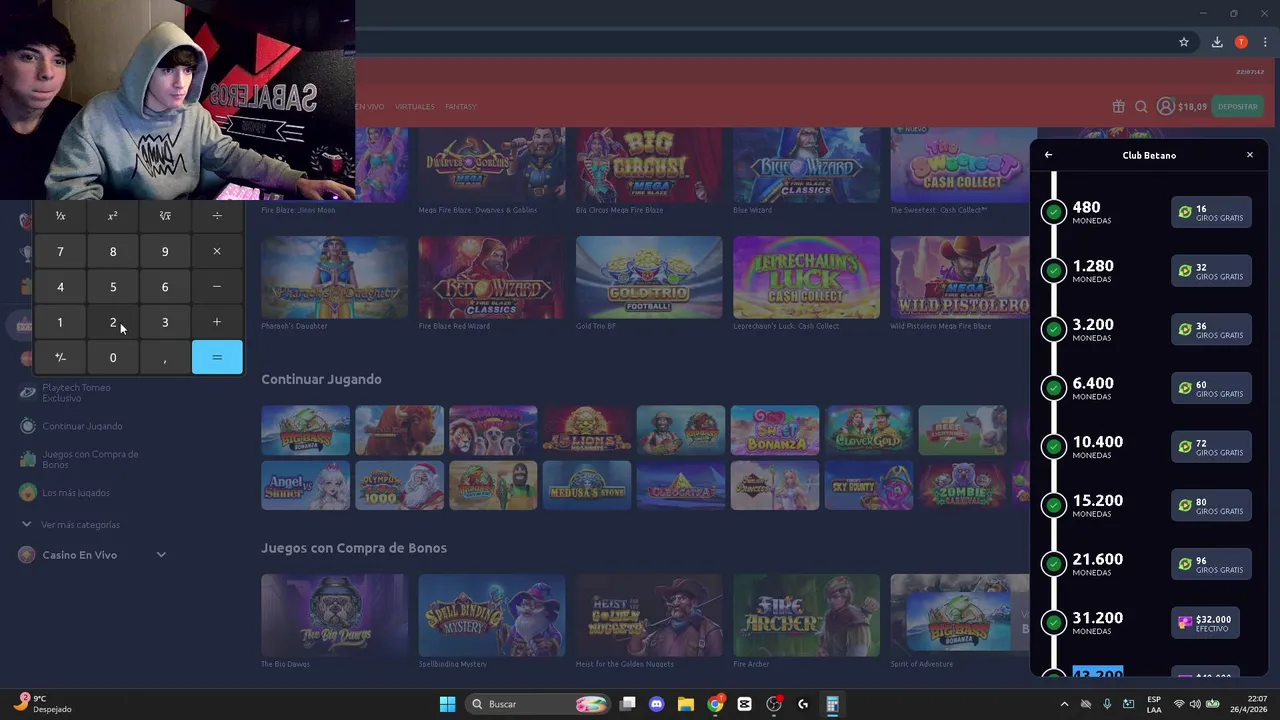Screen dimensions: 1280x720
Task: Click the 31.200 Monedas milestone checkmark
Action: (x=1053, y=622)
